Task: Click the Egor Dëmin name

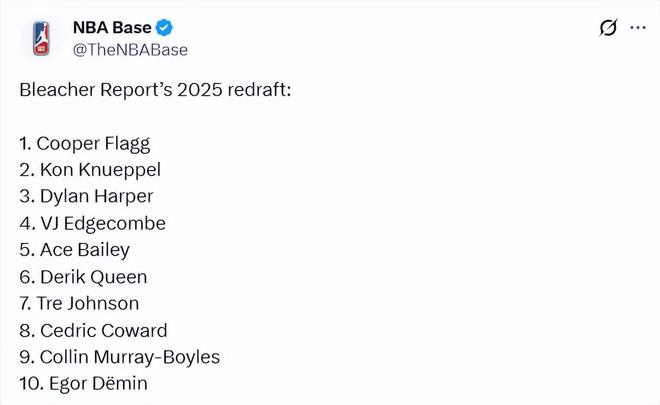Action: click(x=94, y=384)
